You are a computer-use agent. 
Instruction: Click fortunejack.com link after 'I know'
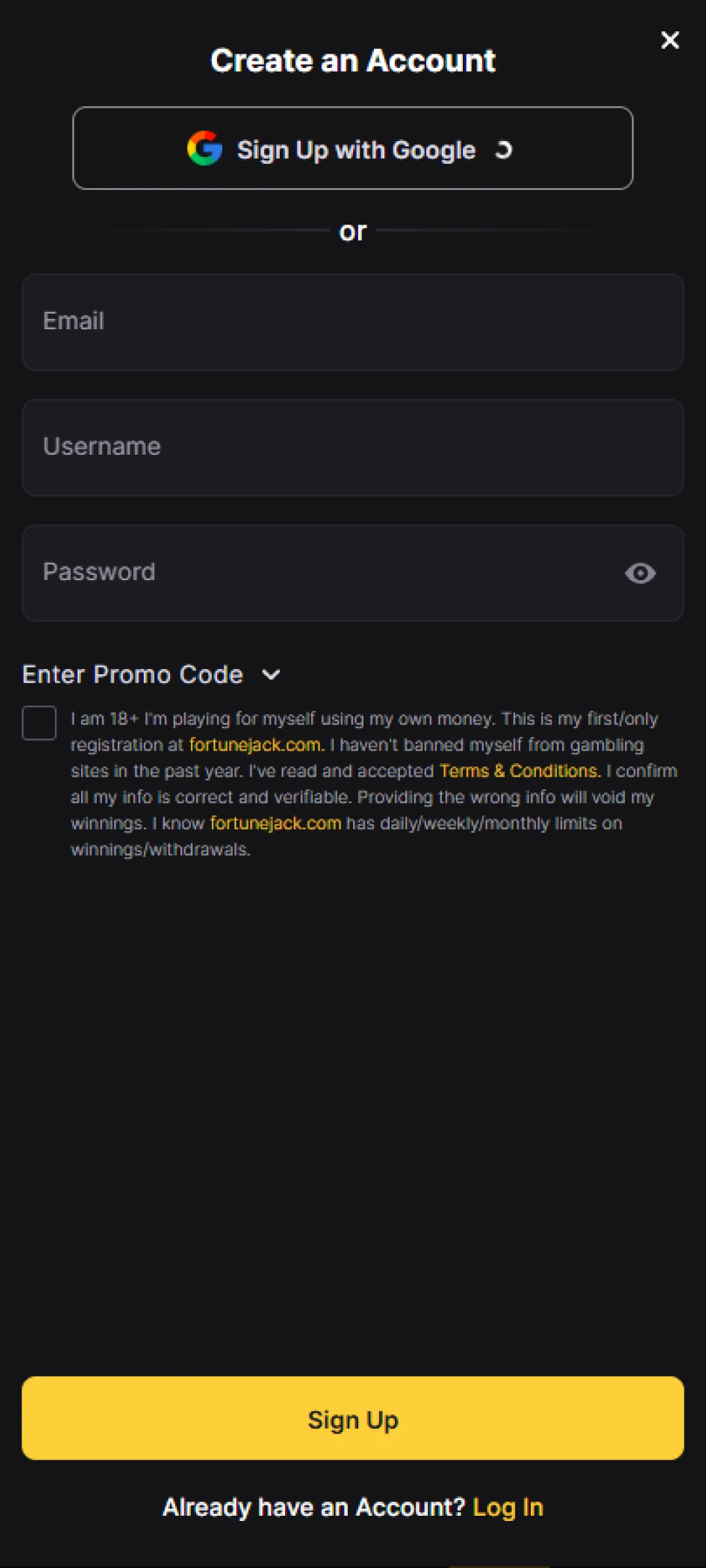point(275,823)
